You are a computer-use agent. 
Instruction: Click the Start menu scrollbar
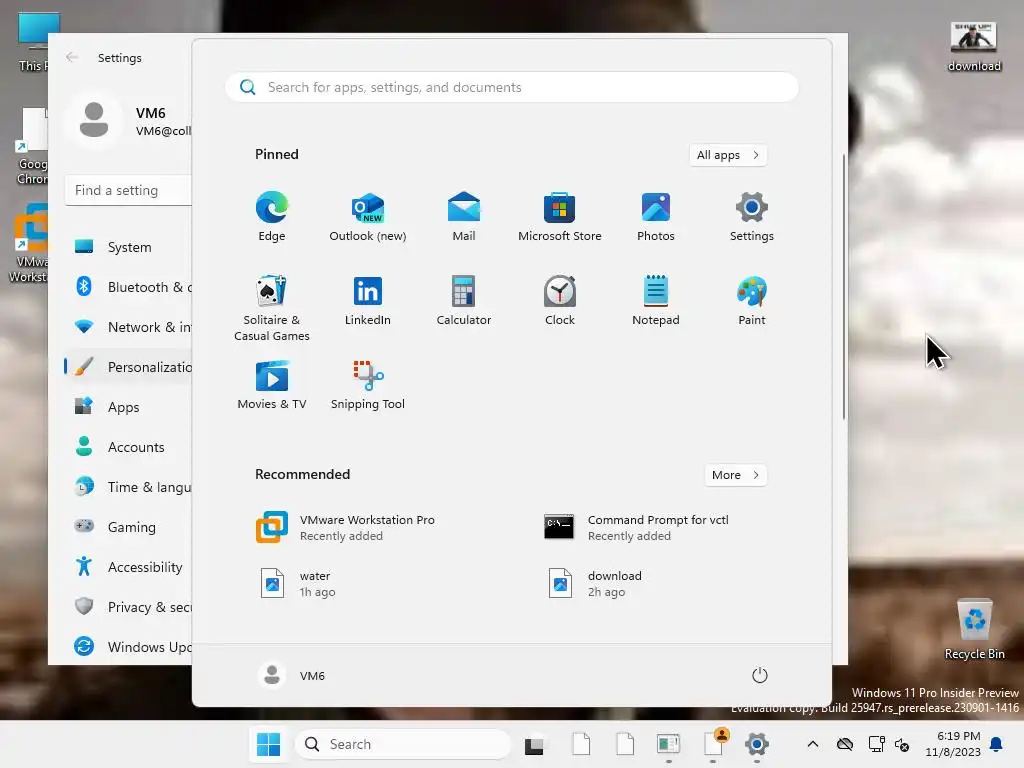(x=844, y=287)
